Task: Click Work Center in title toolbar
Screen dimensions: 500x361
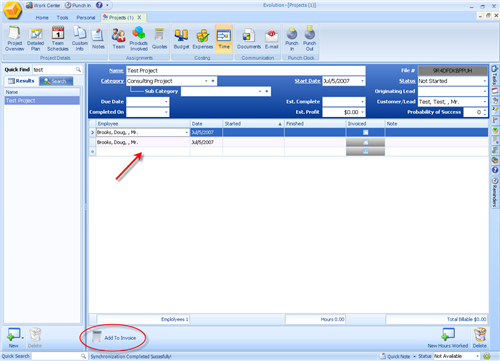Action: pyautogui.click(x=43, y=5)
